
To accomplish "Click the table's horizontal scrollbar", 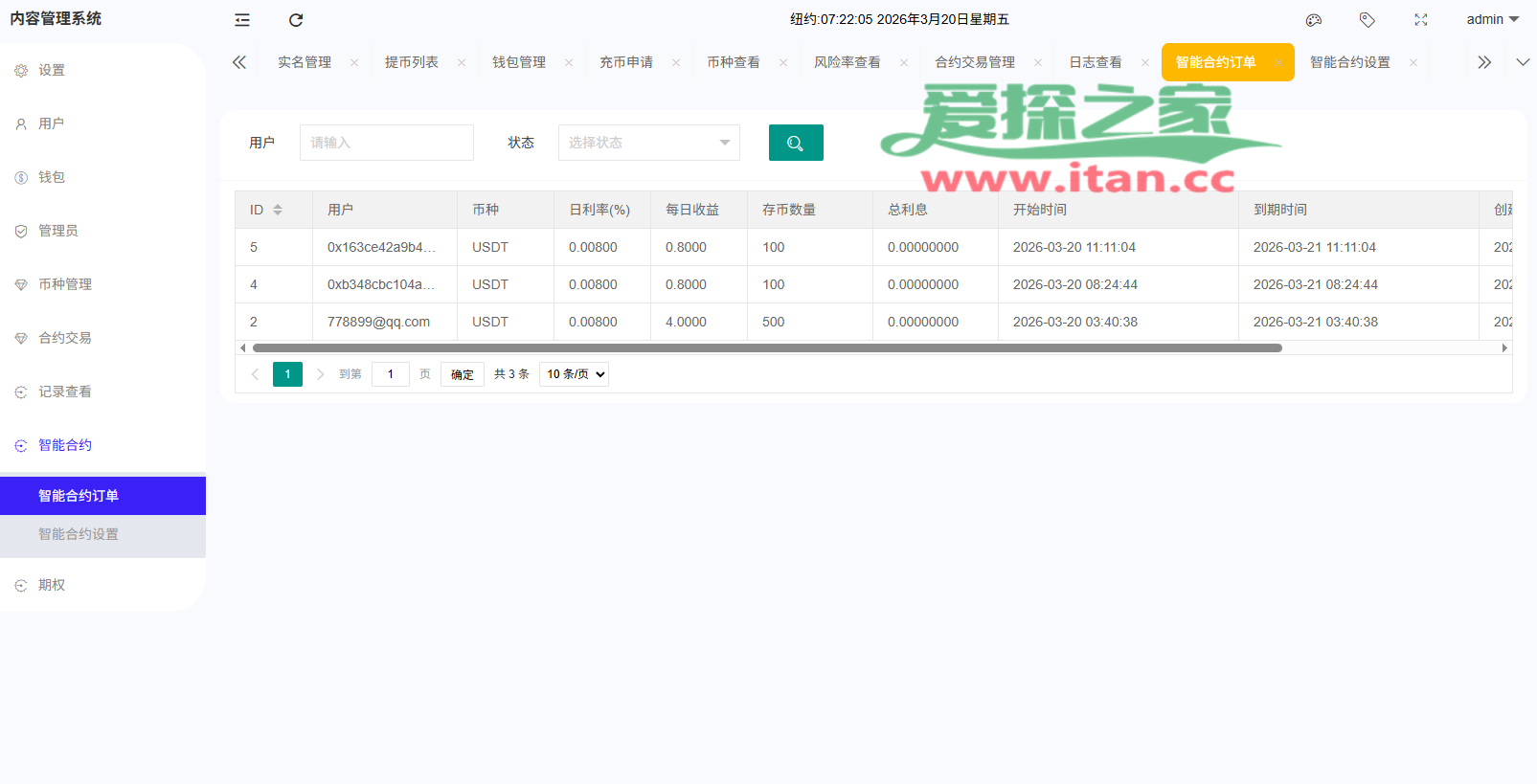I will [766, 348].
